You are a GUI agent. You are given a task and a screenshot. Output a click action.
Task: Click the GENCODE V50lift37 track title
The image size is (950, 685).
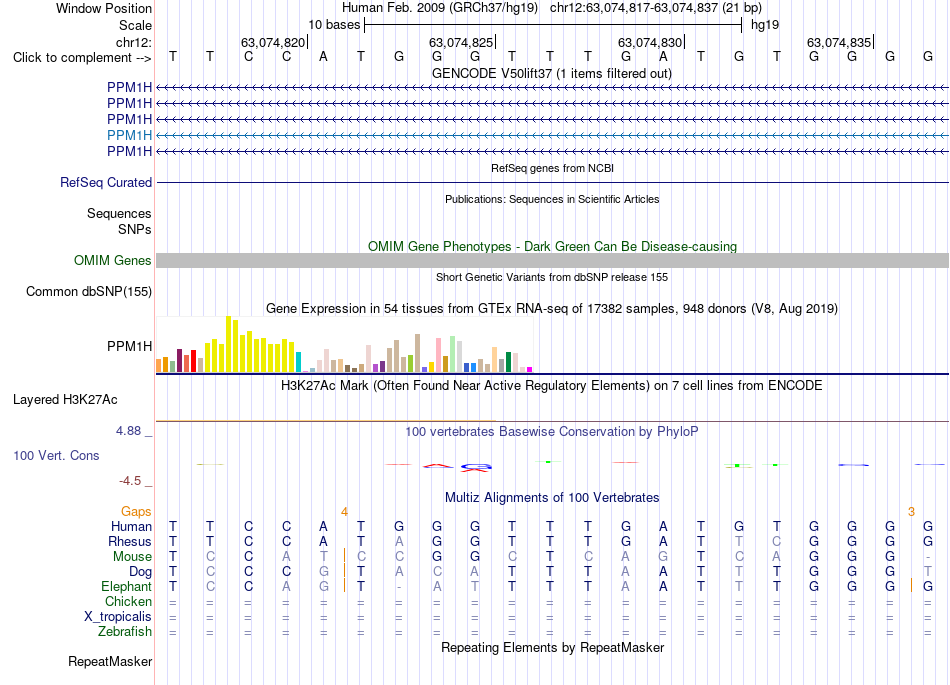(551, 73)
